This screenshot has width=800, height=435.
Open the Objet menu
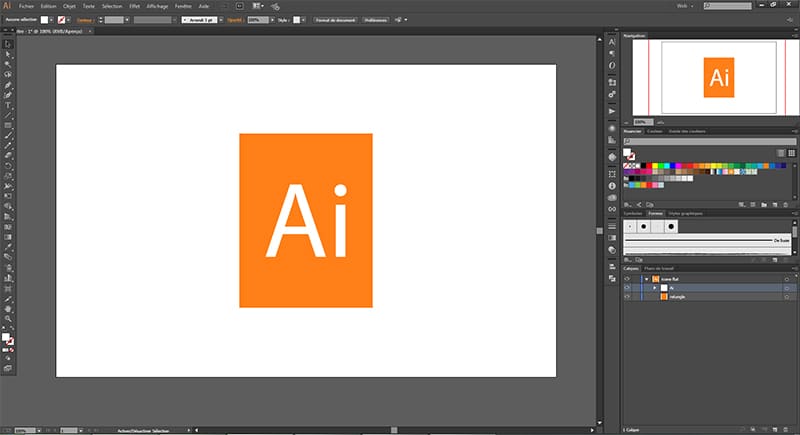point(69,6)
